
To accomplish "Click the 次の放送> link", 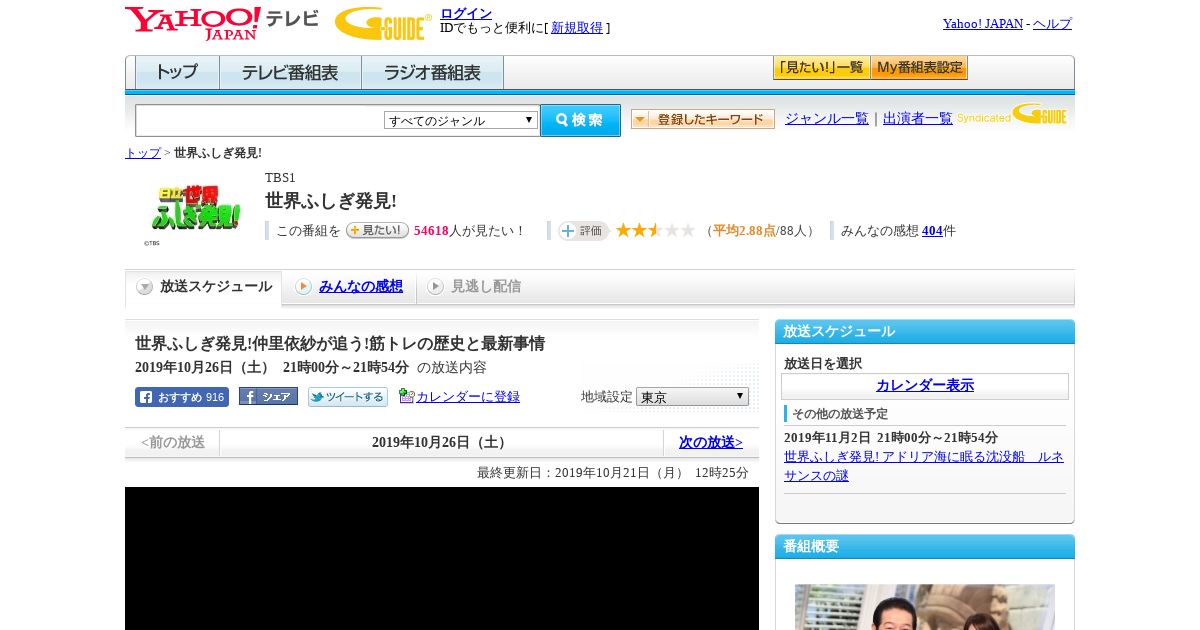I will [711, 442].
